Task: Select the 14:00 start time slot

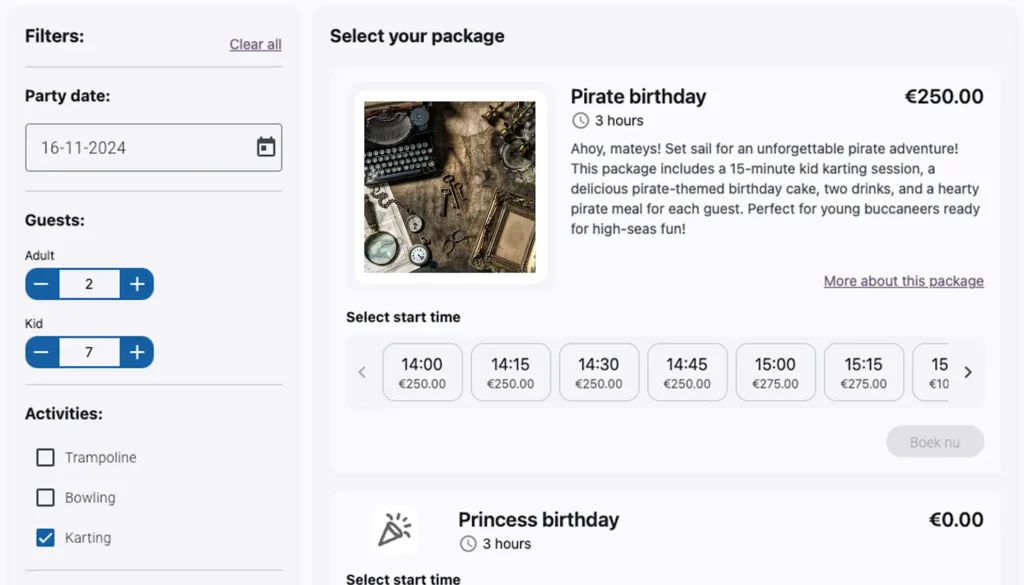Action: (422, 373)
